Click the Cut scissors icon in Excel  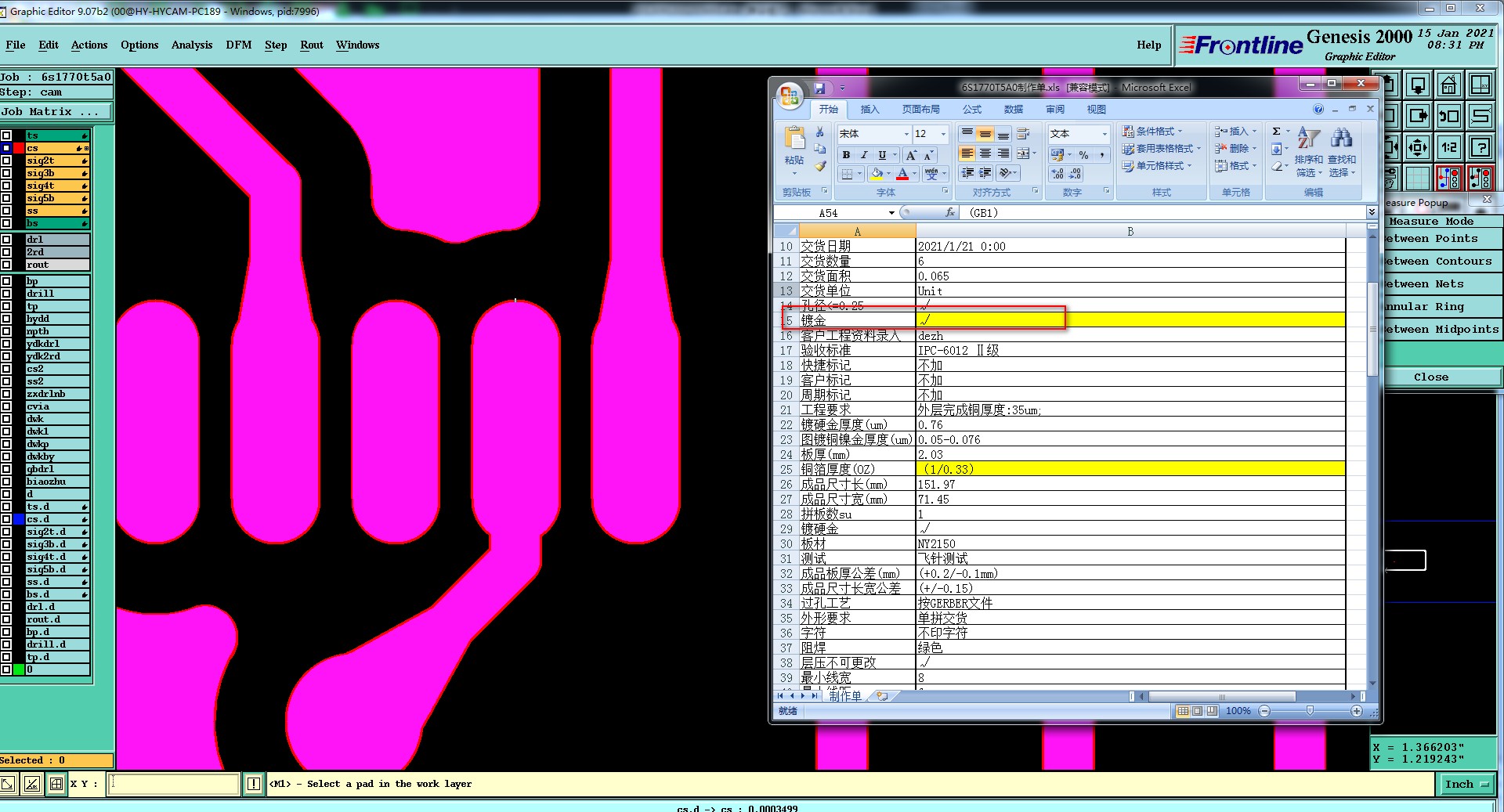pyautogui.click(x=819, y=132)
